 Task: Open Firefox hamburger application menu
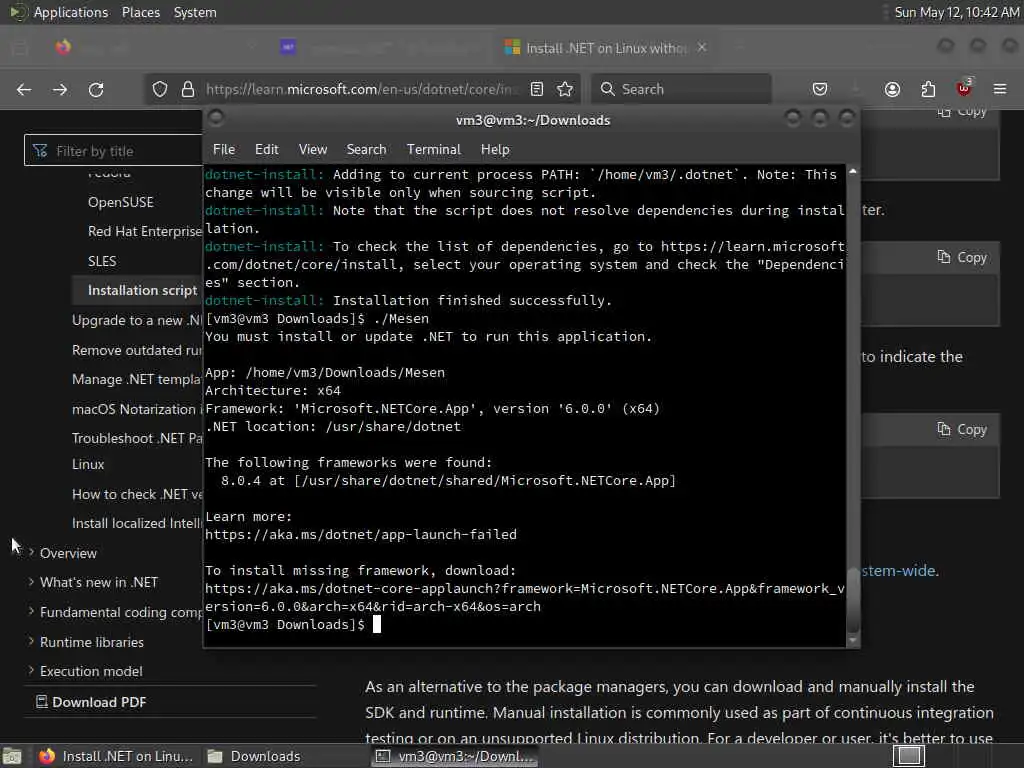click(x=1000, y=89)
